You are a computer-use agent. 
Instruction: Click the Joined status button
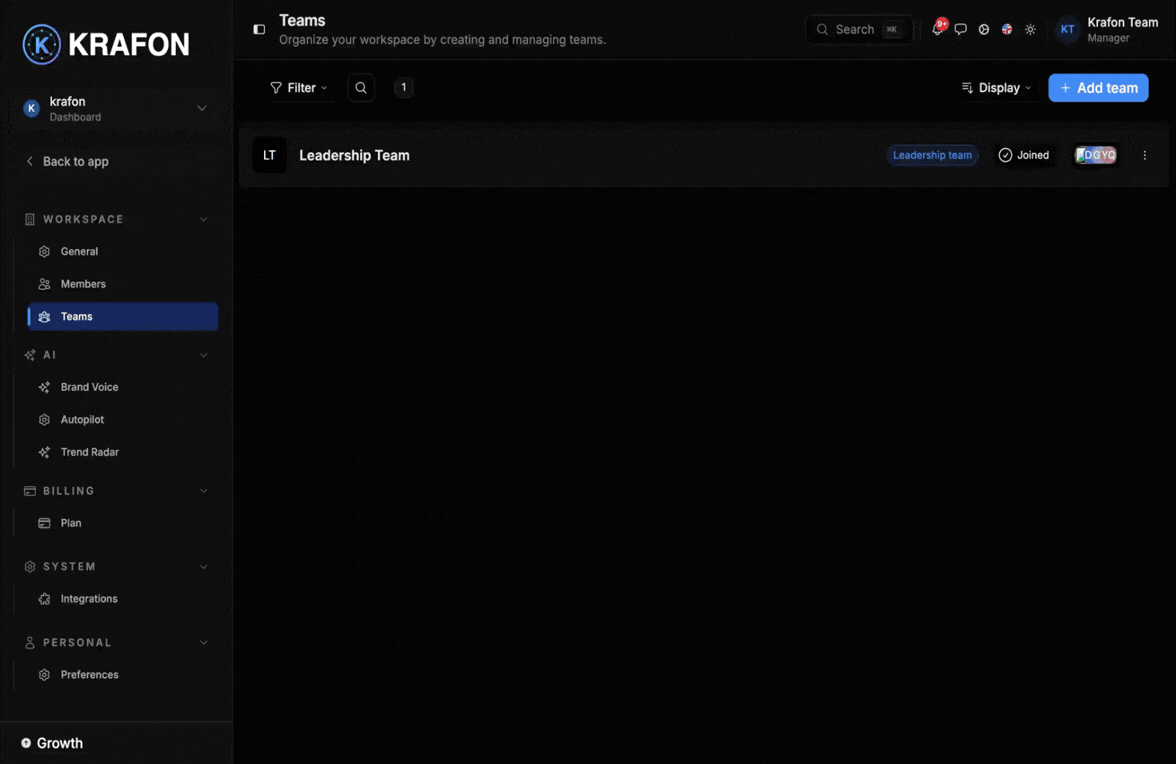click(1024, 155)
